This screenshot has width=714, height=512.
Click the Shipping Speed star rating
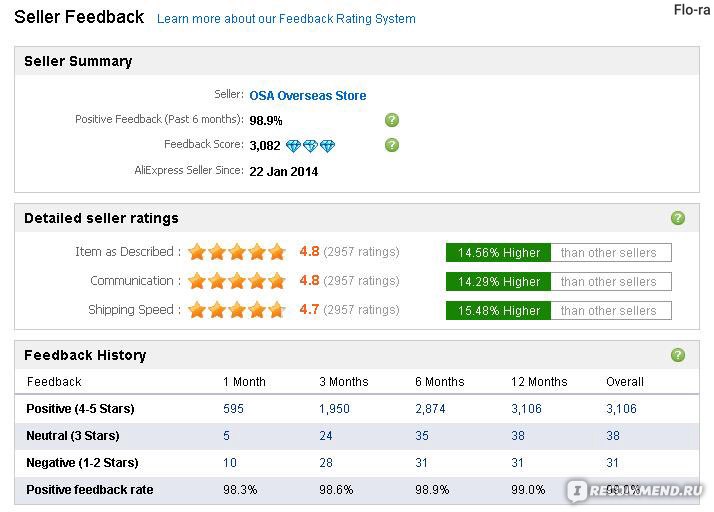[237, 310]
